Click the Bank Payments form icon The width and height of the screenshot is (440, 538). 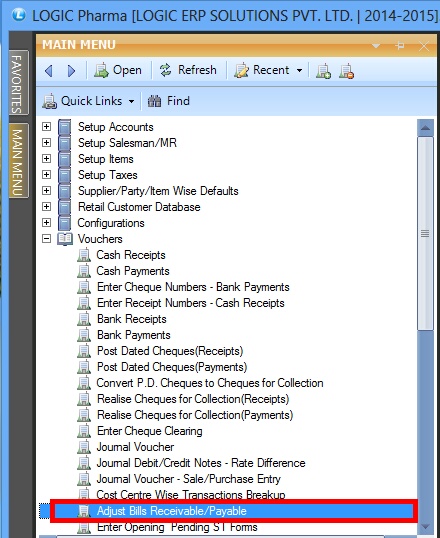coord(84,335)
